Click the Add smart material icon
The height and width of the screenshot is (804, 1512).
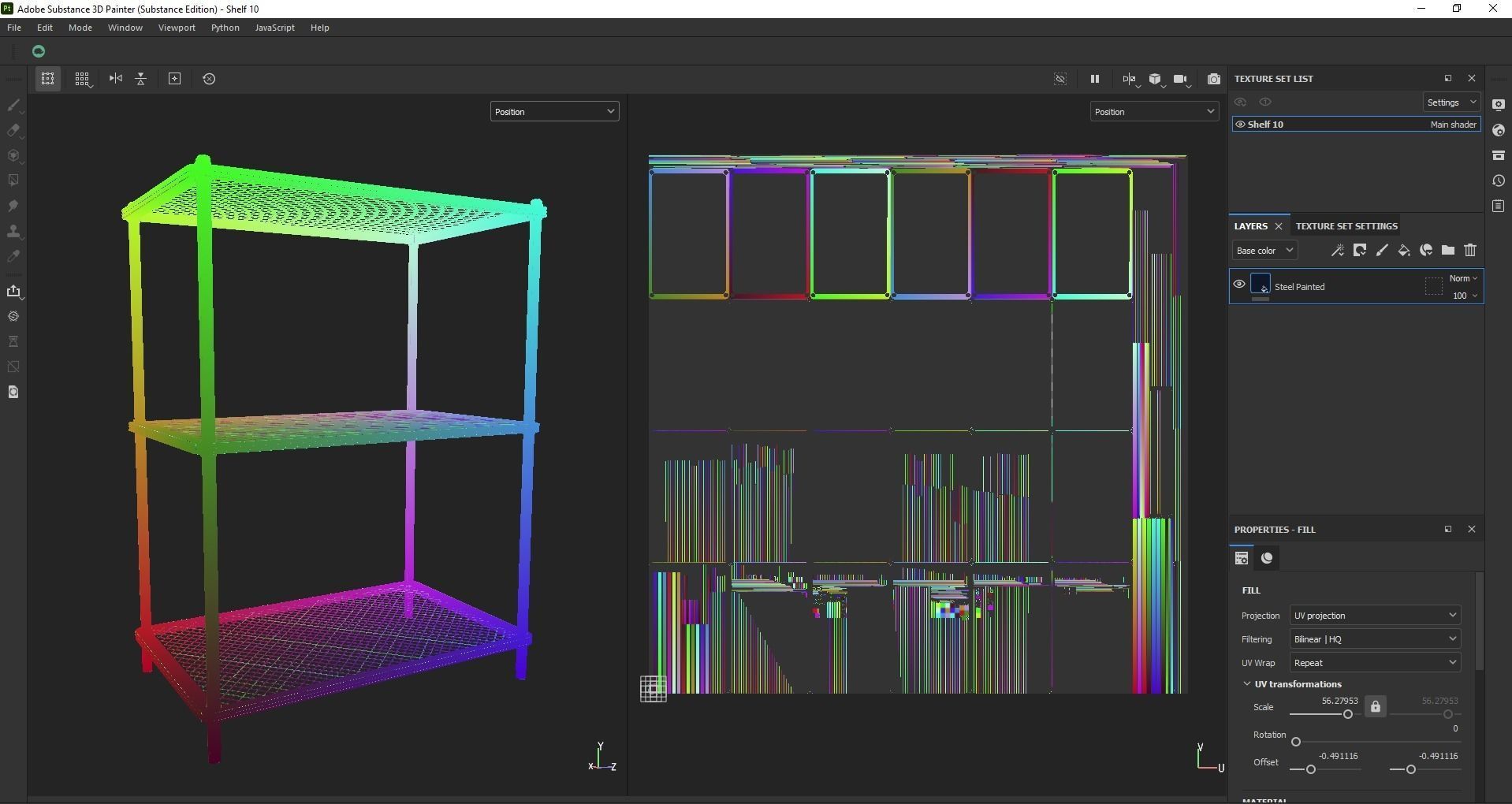point(1426,251)
